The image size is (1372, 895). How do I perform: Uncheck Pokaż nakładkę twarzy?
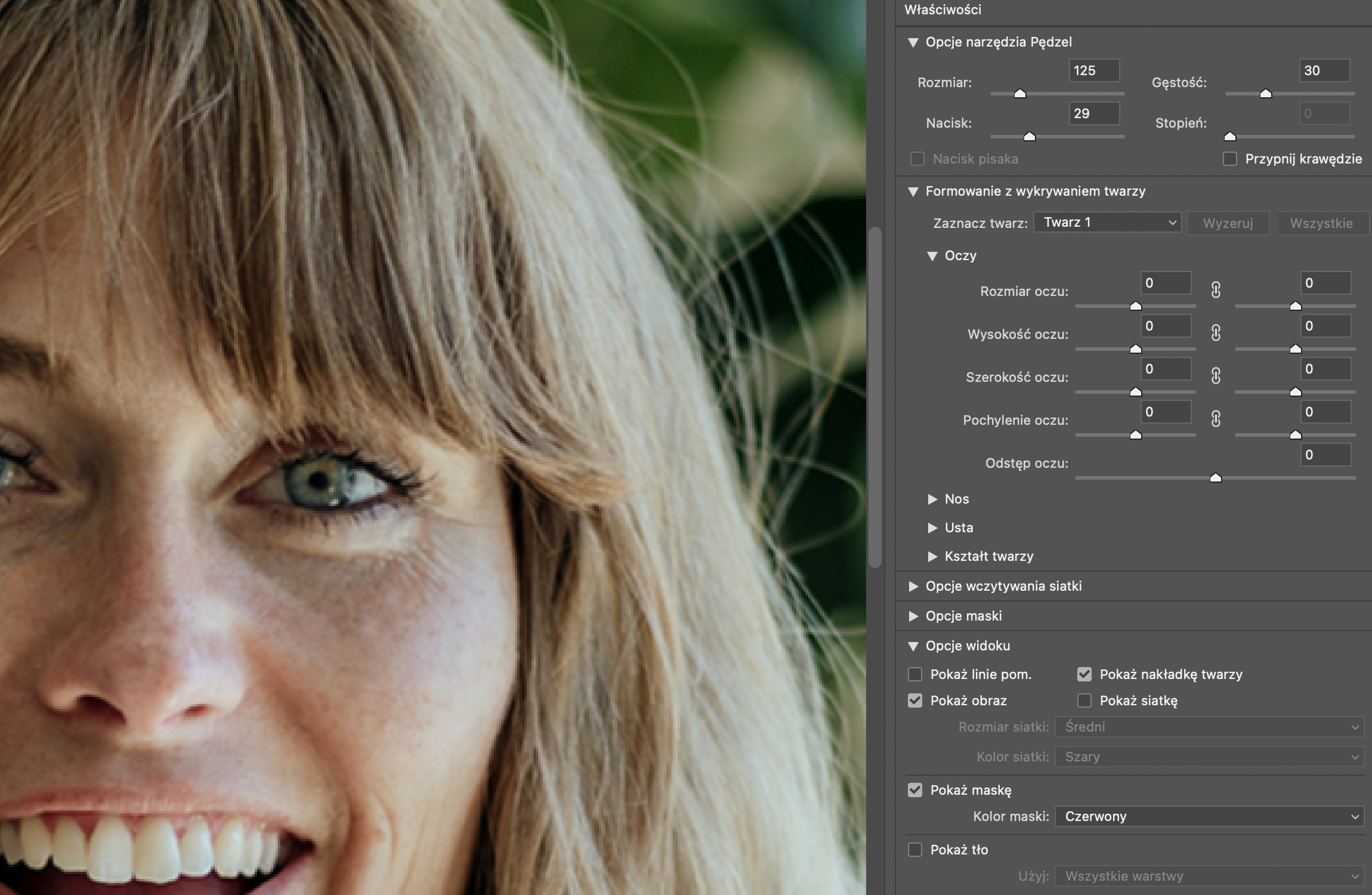pos(1084,674)
